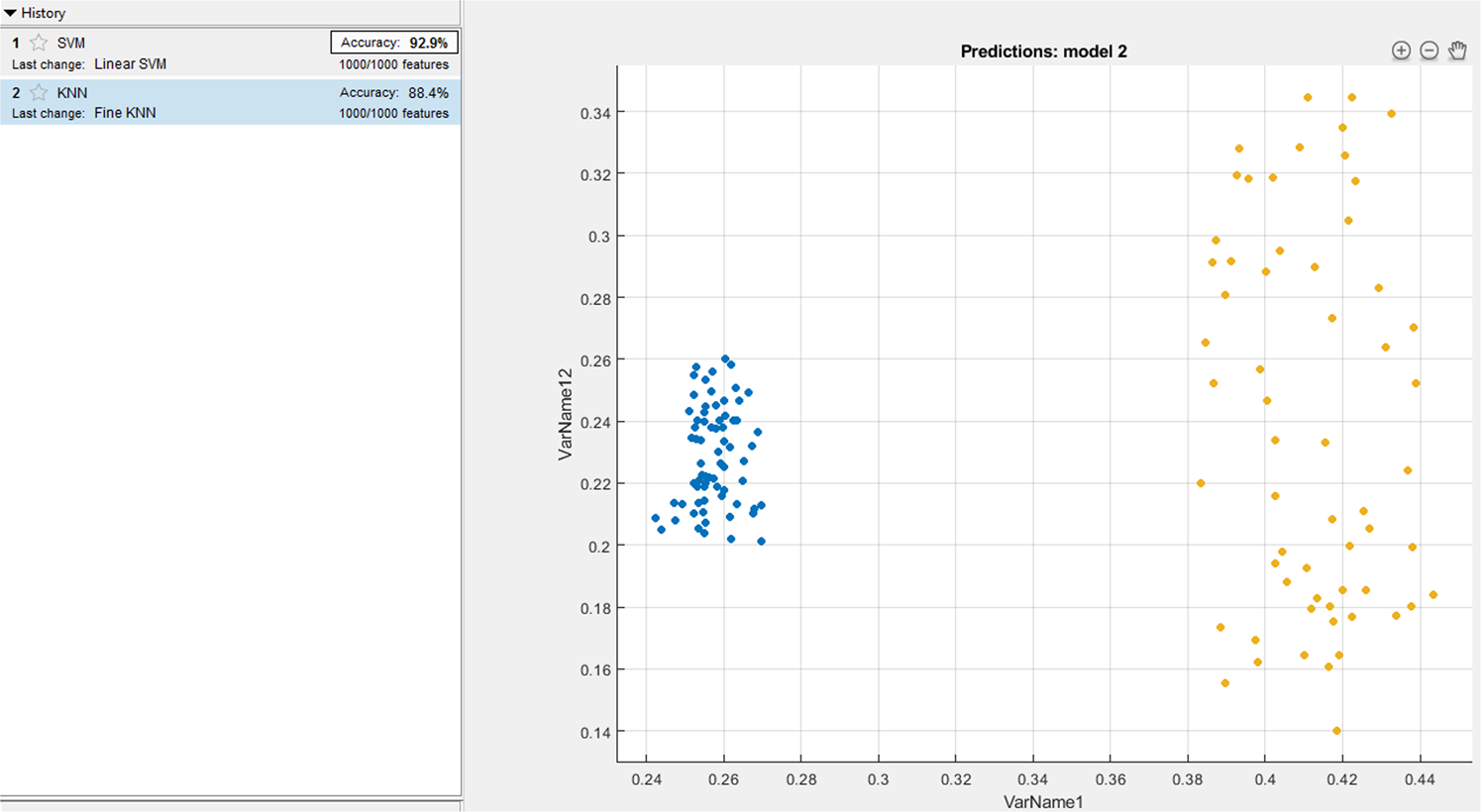Click the 'Fine KNN' last change text
1481x812 pixels.
coord(125,113)
